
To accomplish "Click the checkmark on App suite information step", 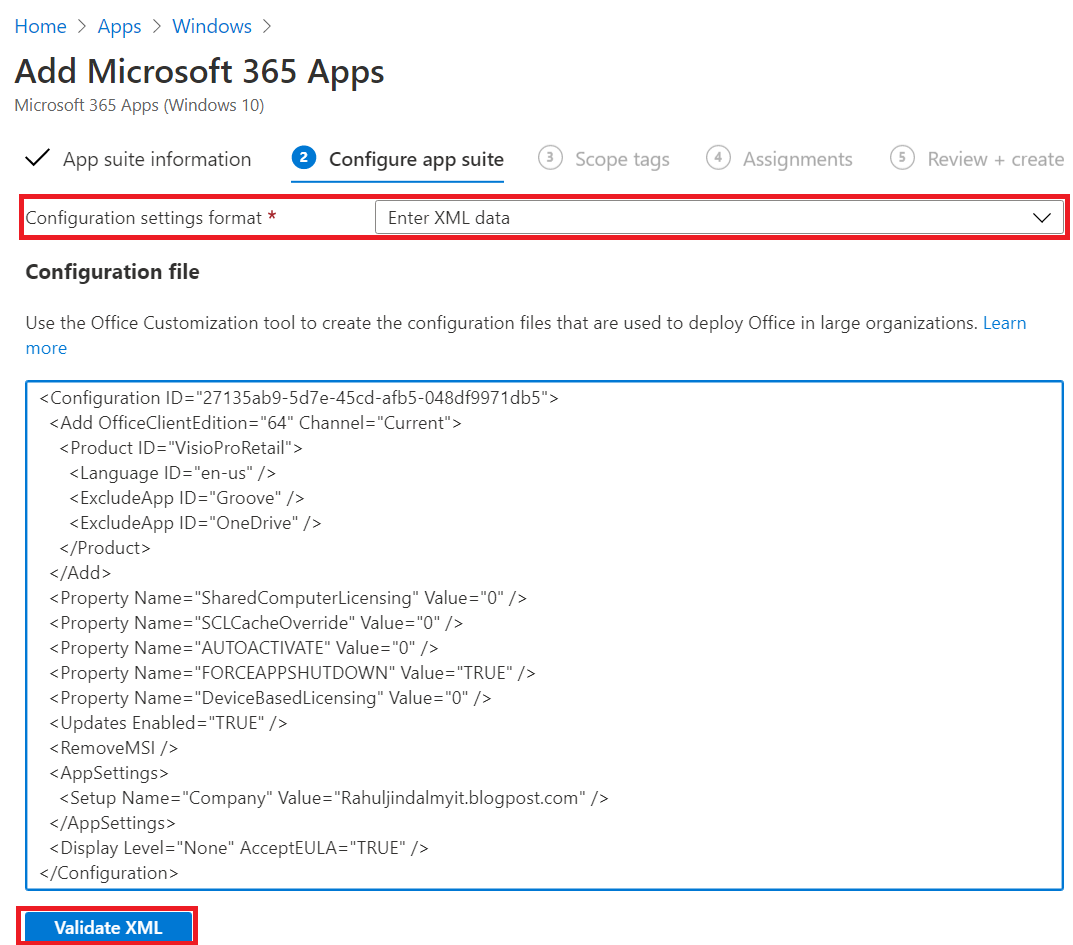I will point(37,157).
